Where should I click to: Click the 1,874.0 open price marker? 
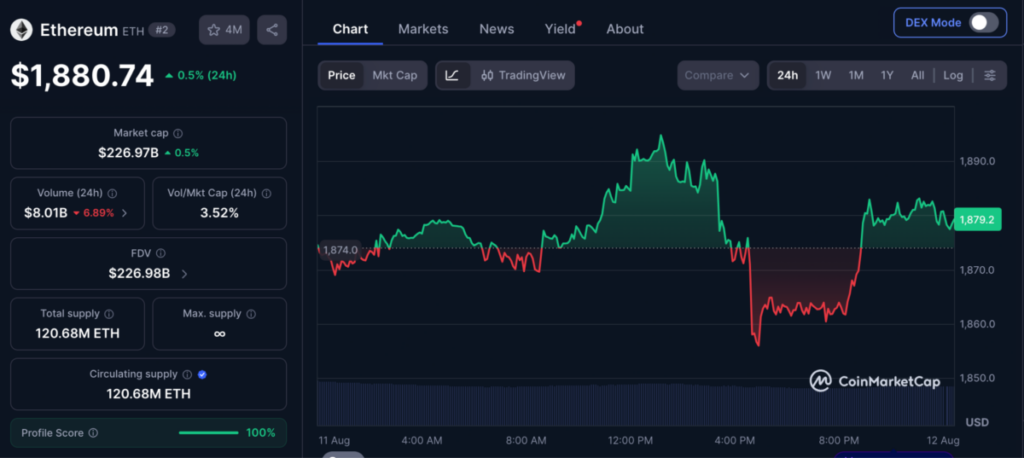[340, 250]
